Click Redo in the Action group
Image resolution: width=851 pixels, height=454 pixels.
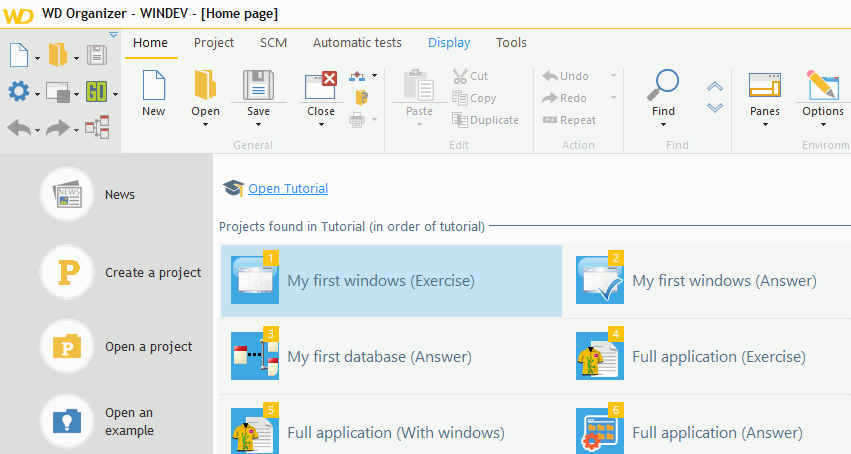(x=564, y=98)
